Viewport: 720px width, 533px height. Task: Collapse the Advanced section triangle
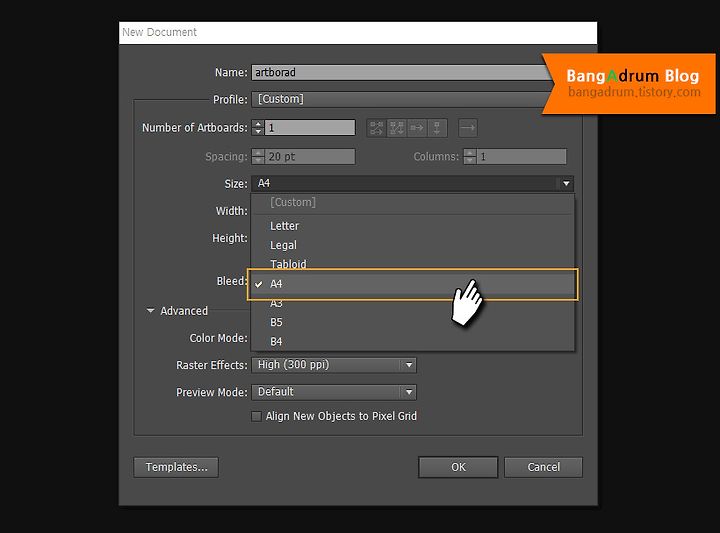pos(150,311)
